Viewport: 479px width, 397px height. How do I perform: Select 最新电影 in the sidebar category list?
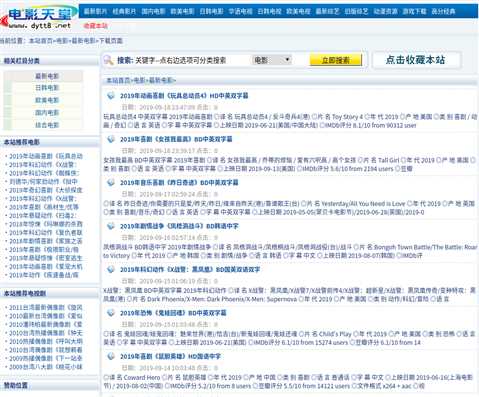click(x=47, y=76)
